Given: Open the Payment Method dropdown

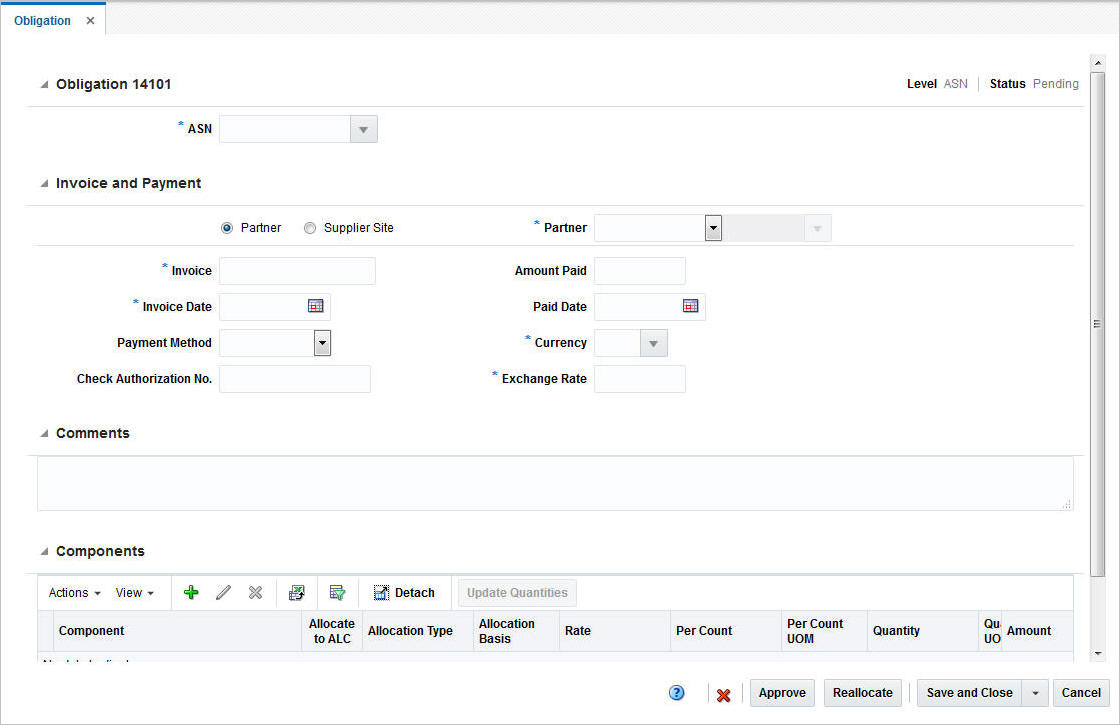Looking at the screenshot, I should [x=322, y=343].
